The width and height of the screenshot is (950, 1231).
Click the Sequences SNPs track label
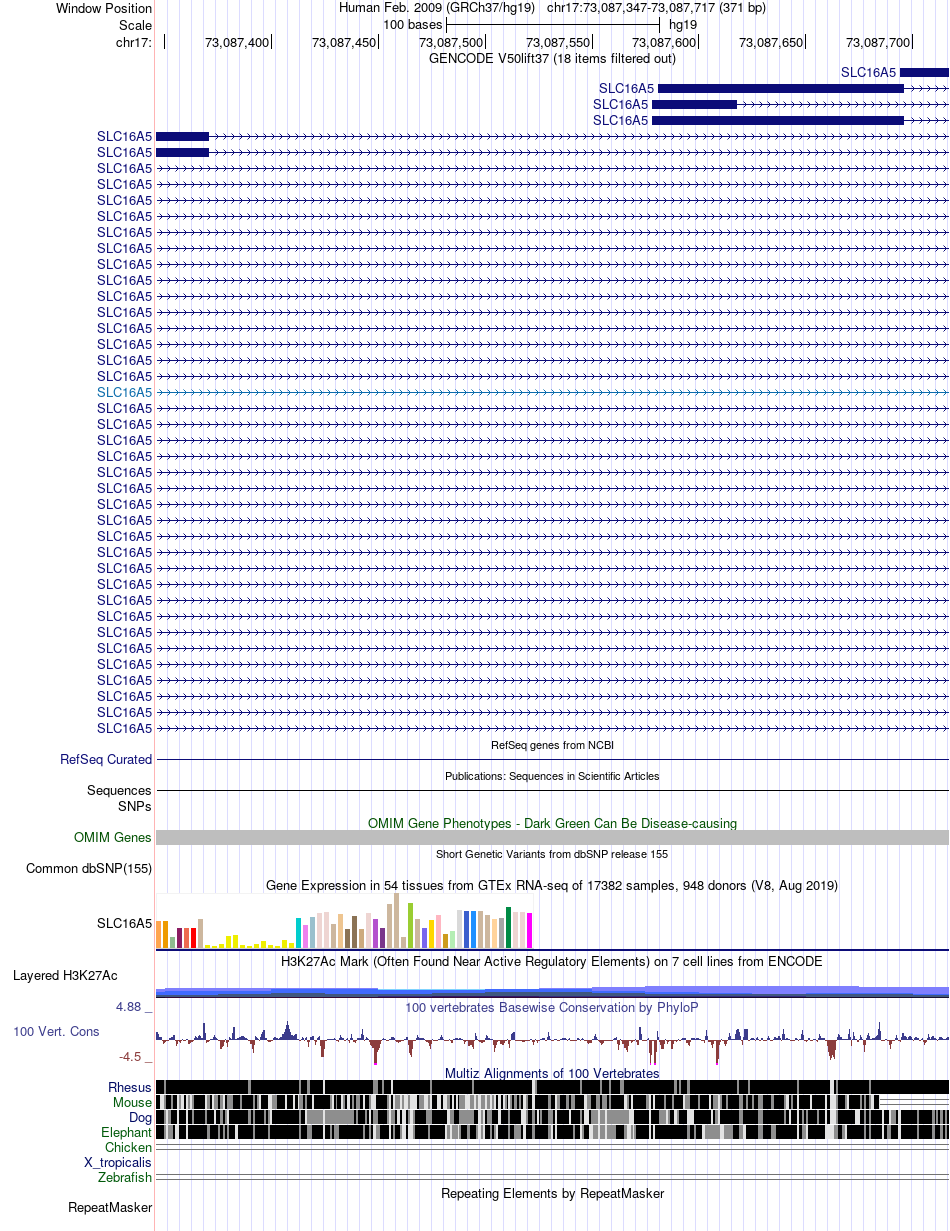tap(119, 797)
